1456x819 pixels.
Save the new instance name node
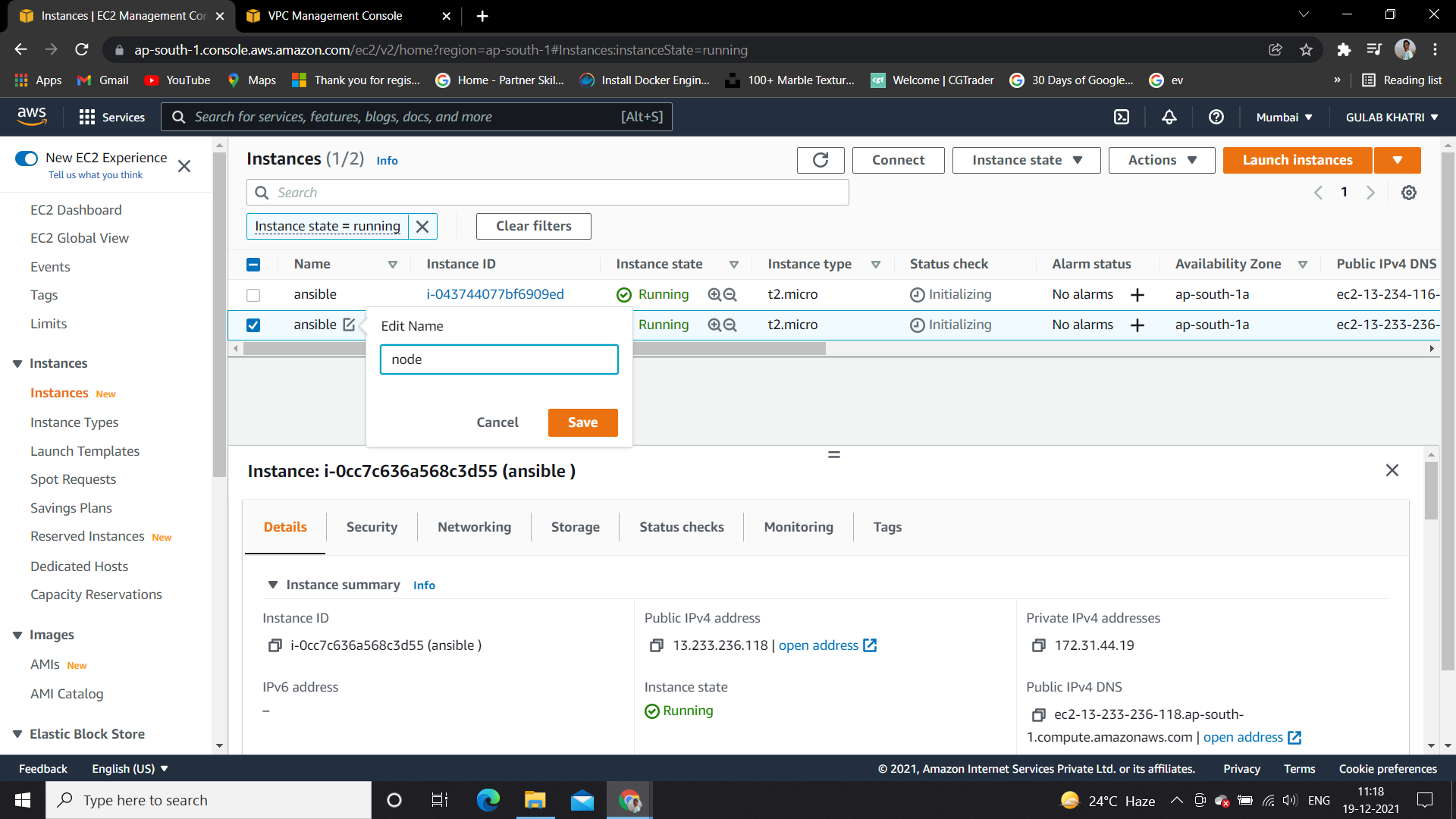[x=582, y=422]
